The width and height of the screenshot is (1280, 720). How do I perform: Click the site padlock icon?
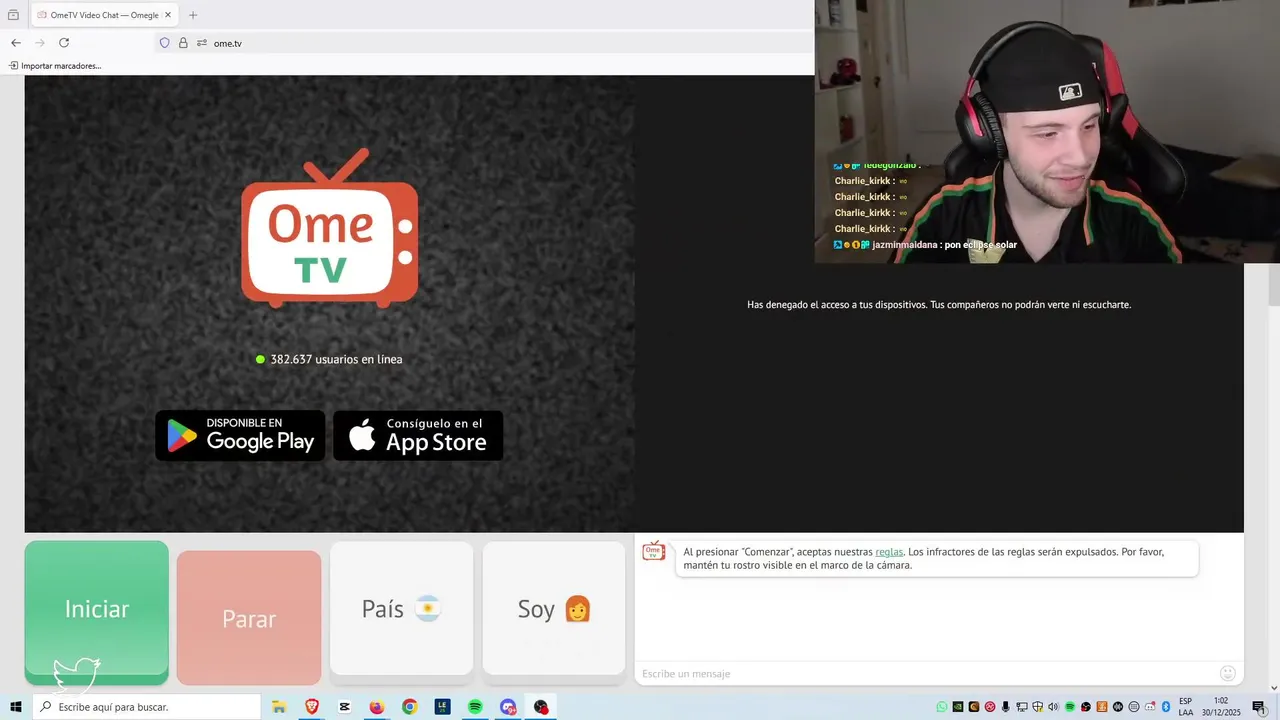coord(183,43)
